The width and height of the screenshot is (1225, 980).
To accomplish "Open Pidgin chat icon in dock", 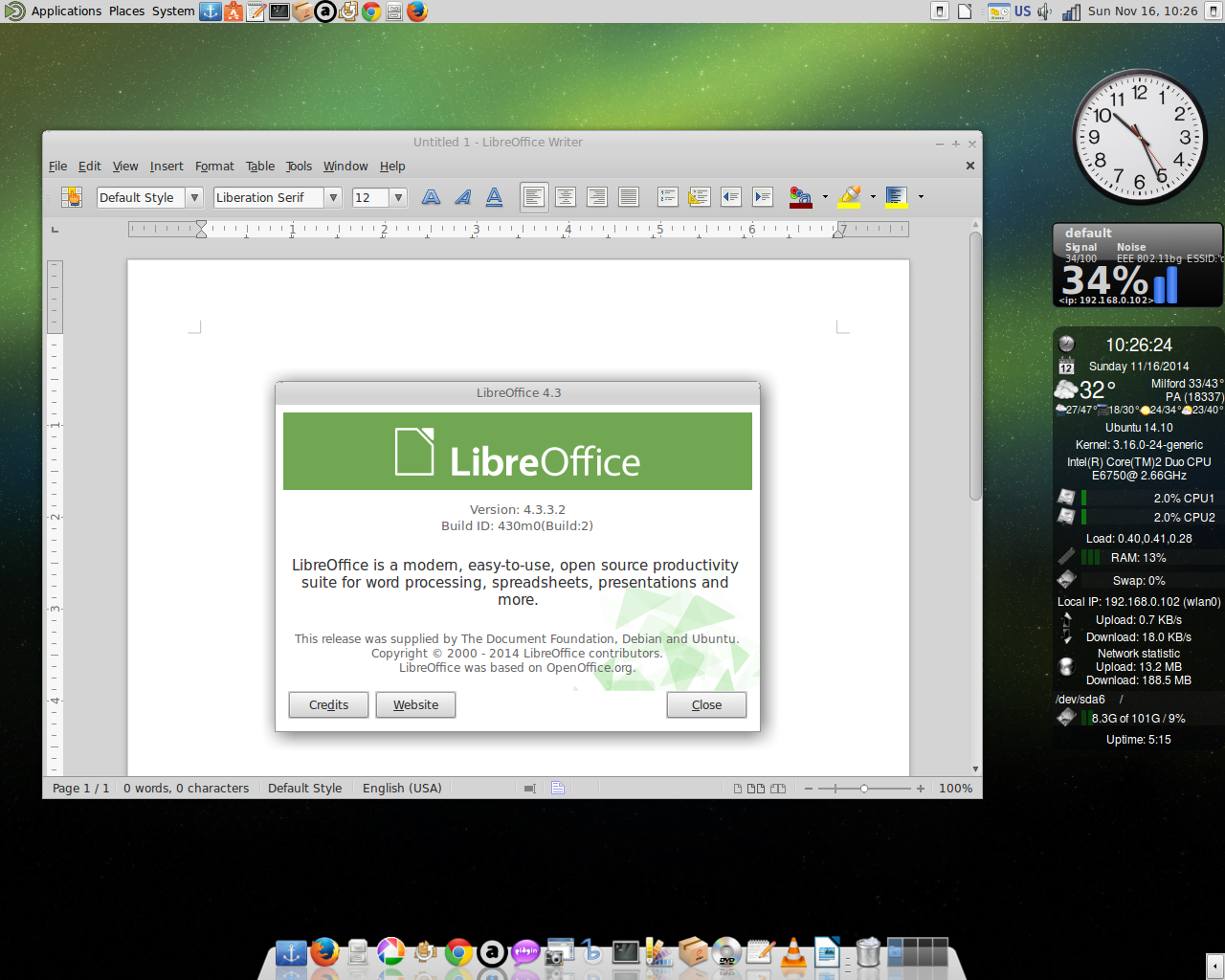I will [525, 952].
